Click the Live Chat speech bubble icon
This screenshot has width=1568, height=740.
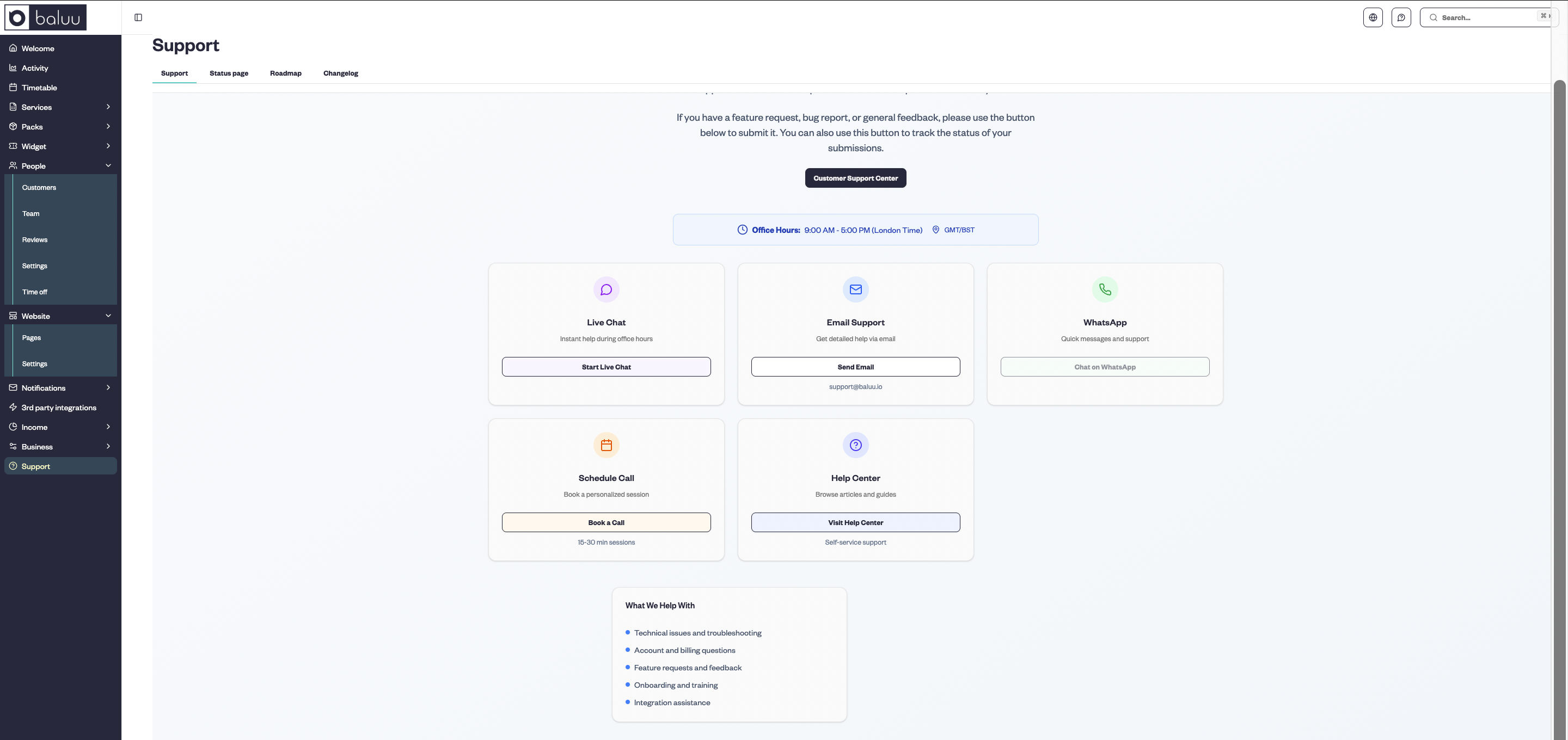(605, 289)
